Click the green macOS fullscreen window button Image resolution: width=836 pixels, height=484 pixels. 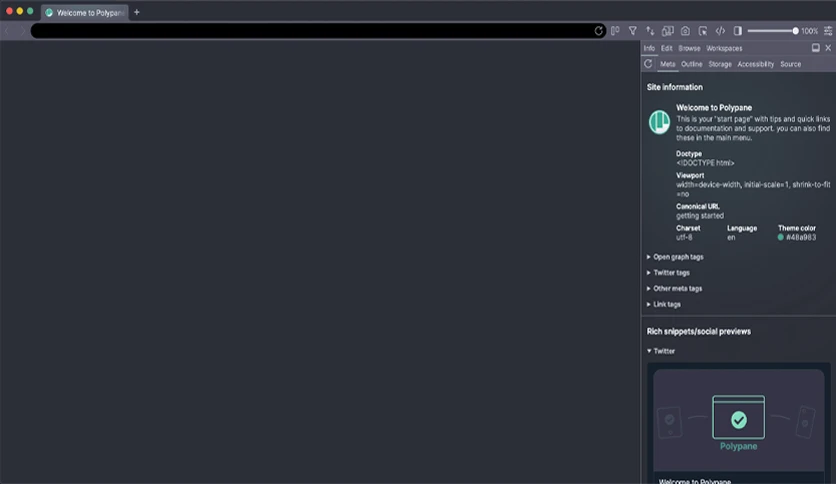click(x=30, y=11)
